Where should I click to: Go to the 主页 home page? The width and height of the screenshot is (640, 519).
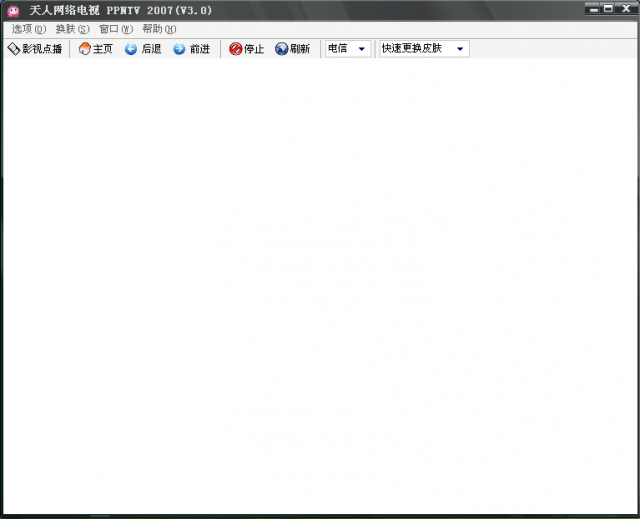tap(95, 49)
